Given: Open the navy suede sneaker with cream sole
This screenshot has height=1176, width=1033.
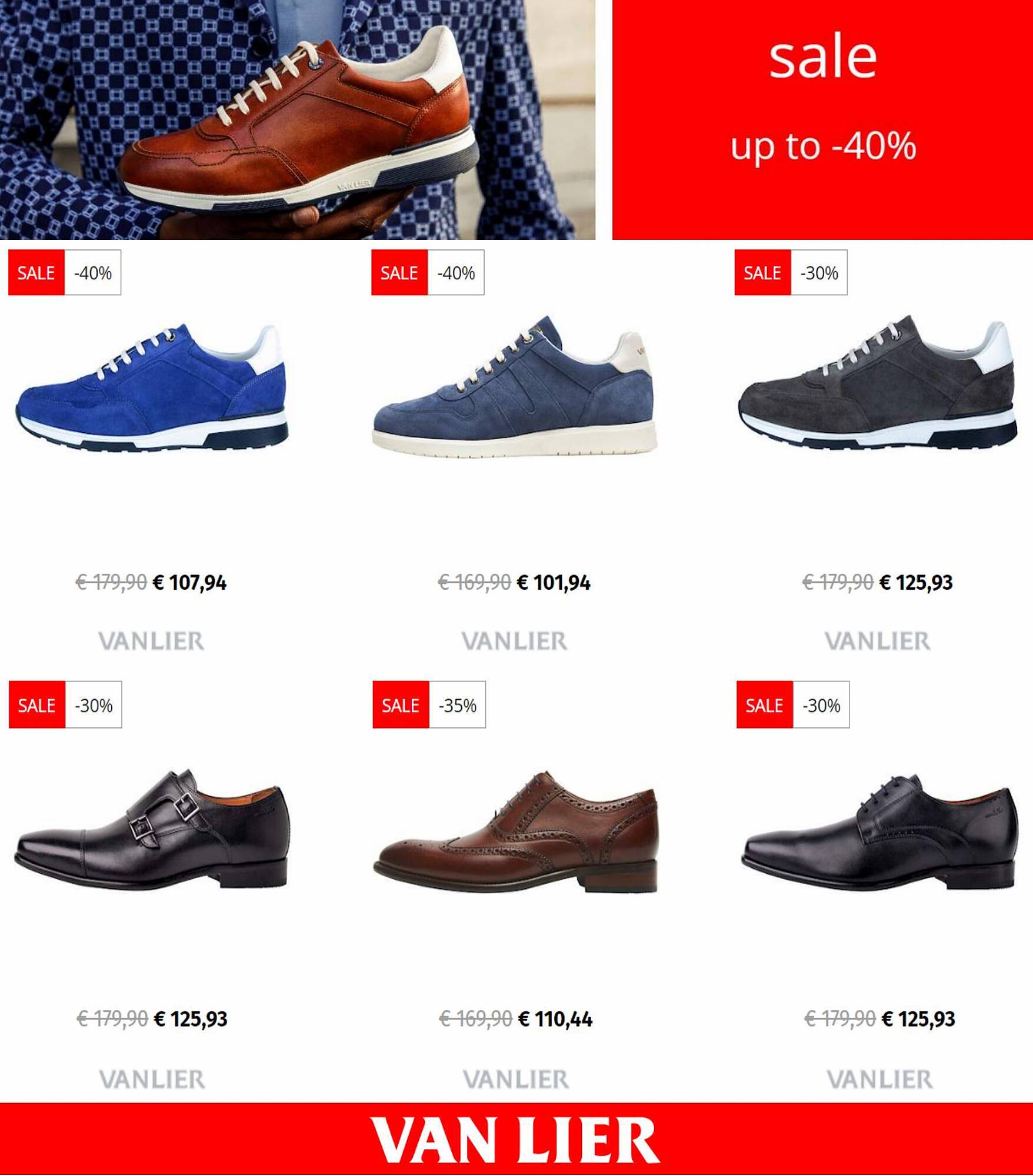Looking at the screenshot, I should tap(515, 387).
